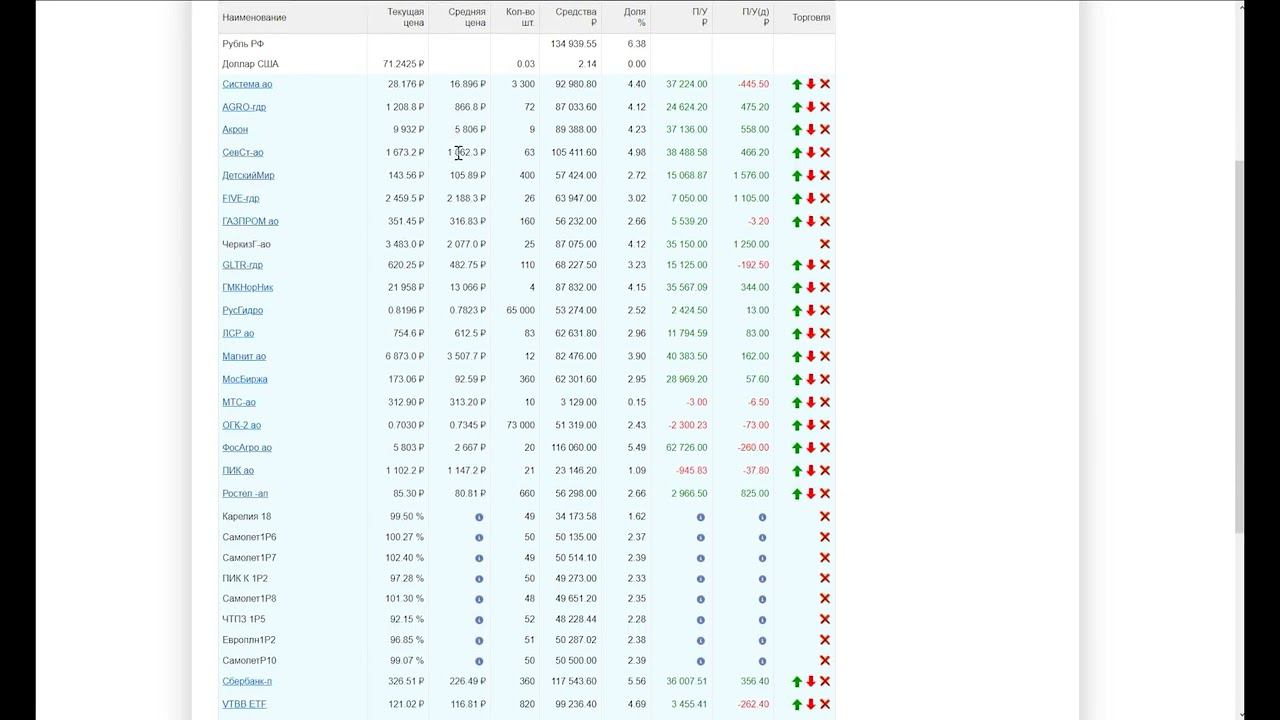Click the П/У info icon for ЧТПЗ 1Р5

pos(700,620)
